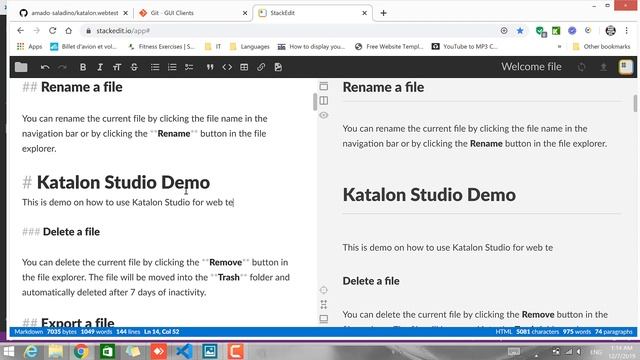Undo the last edit in StackEdit

pyautogui.click(x=45, y=67)
